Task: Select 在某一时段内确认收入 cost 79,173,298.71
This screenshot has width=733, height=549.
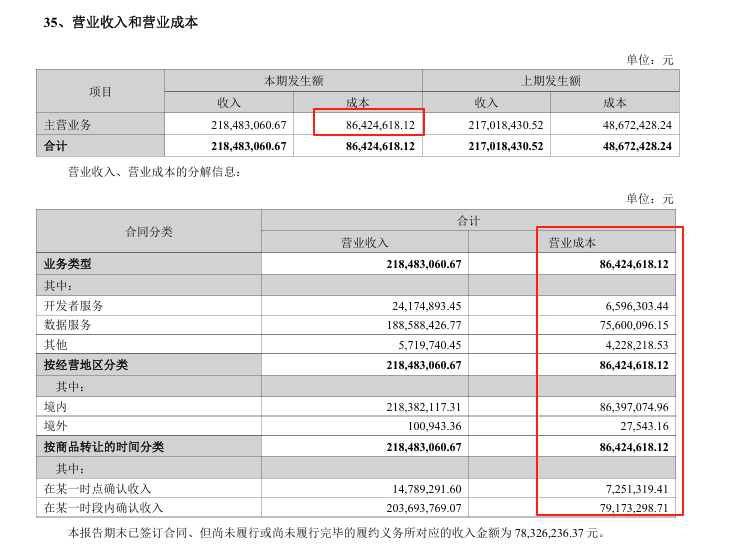Action: coord(621,508)
